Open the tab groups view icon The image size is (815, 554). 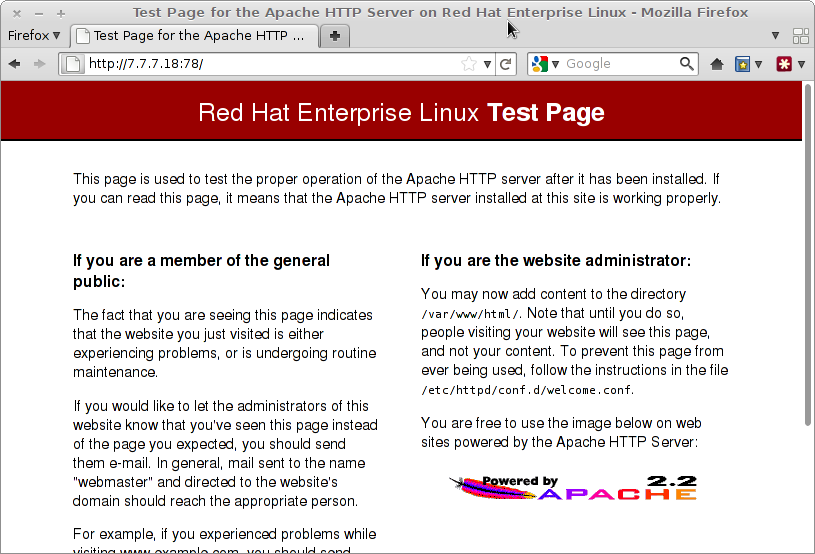coord(800,36)
